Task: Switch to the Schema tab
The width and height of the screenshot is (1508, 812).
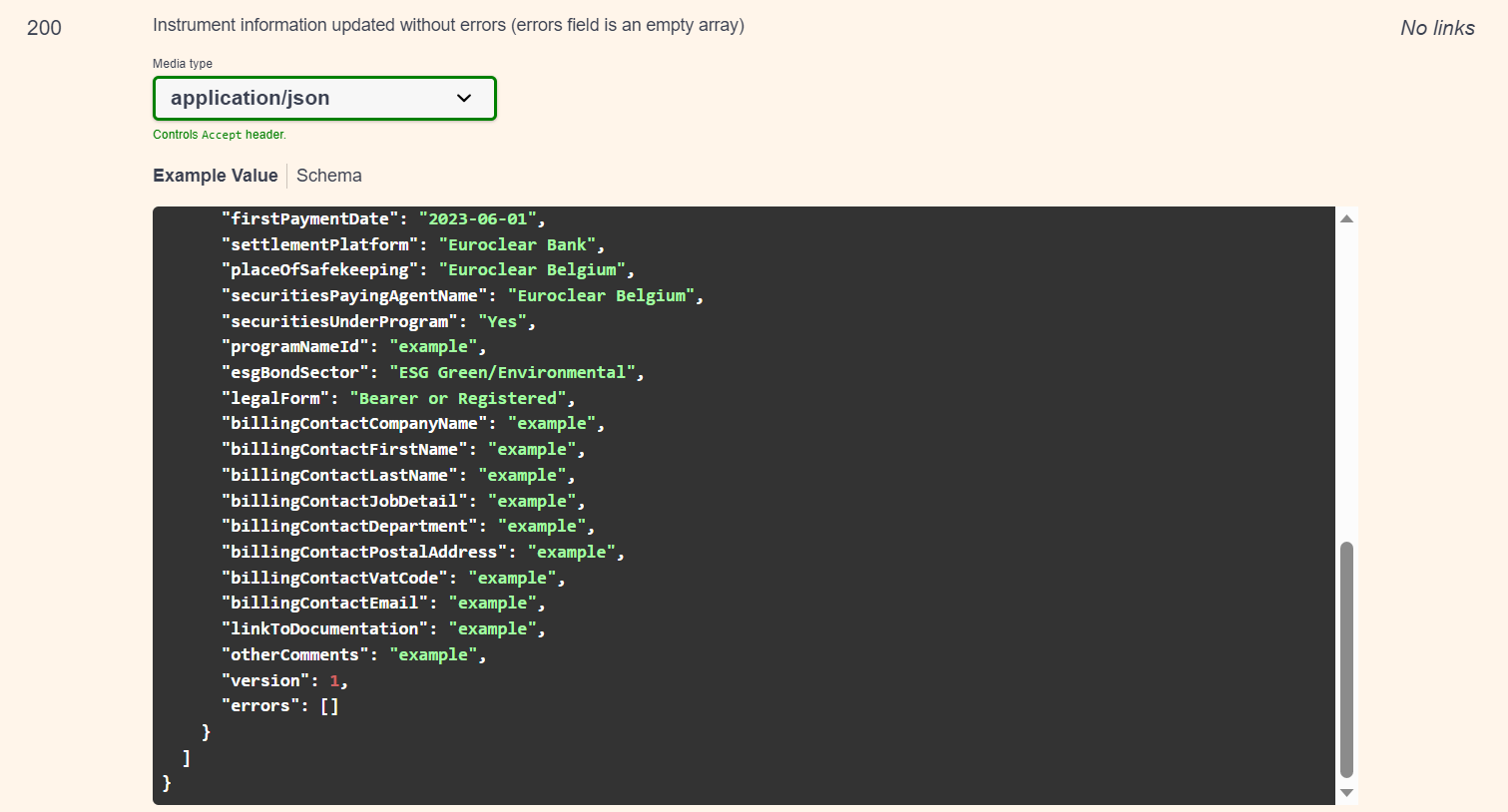Action: pyautogui.click(x=329, y=176)
